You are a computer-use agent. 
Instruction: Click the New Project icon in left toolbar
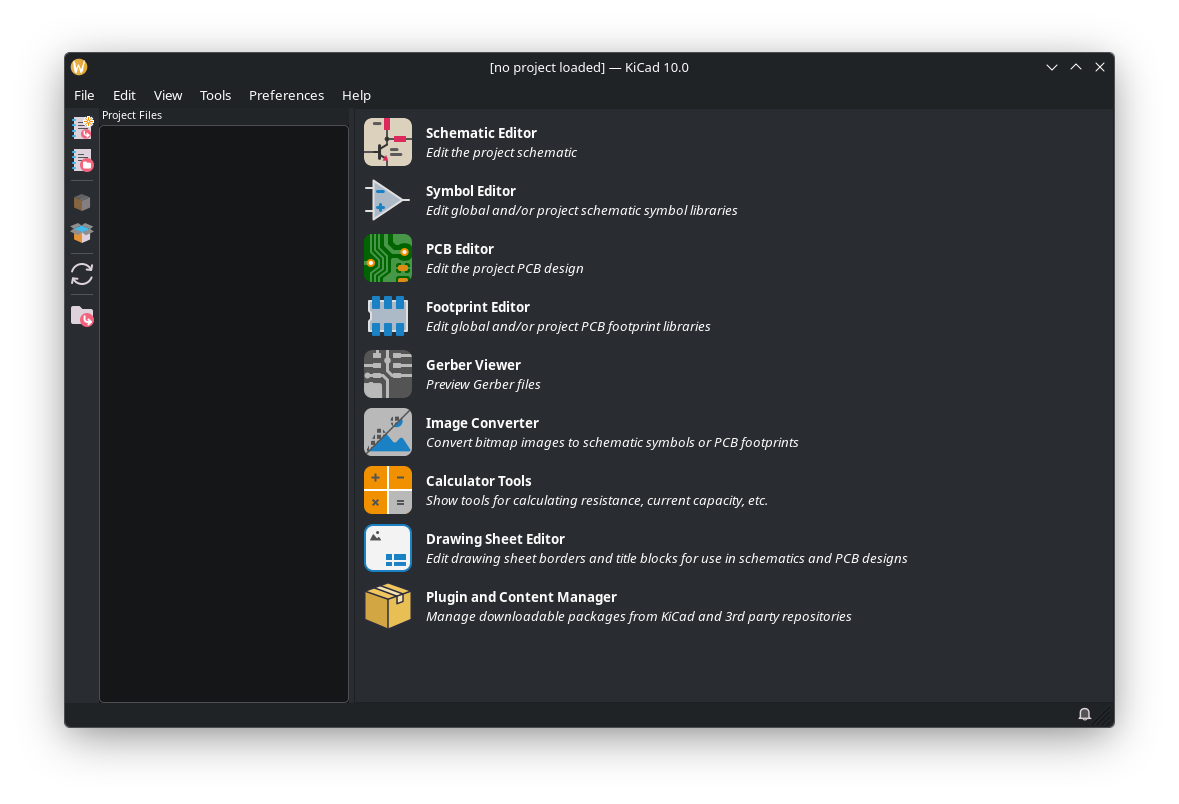[x=82, y=128]
